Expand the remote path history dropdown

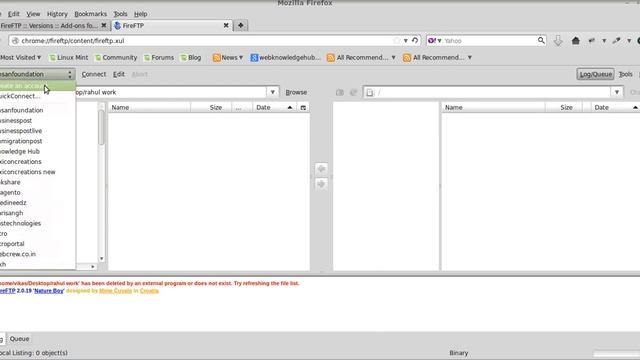(x=617, y=92)
